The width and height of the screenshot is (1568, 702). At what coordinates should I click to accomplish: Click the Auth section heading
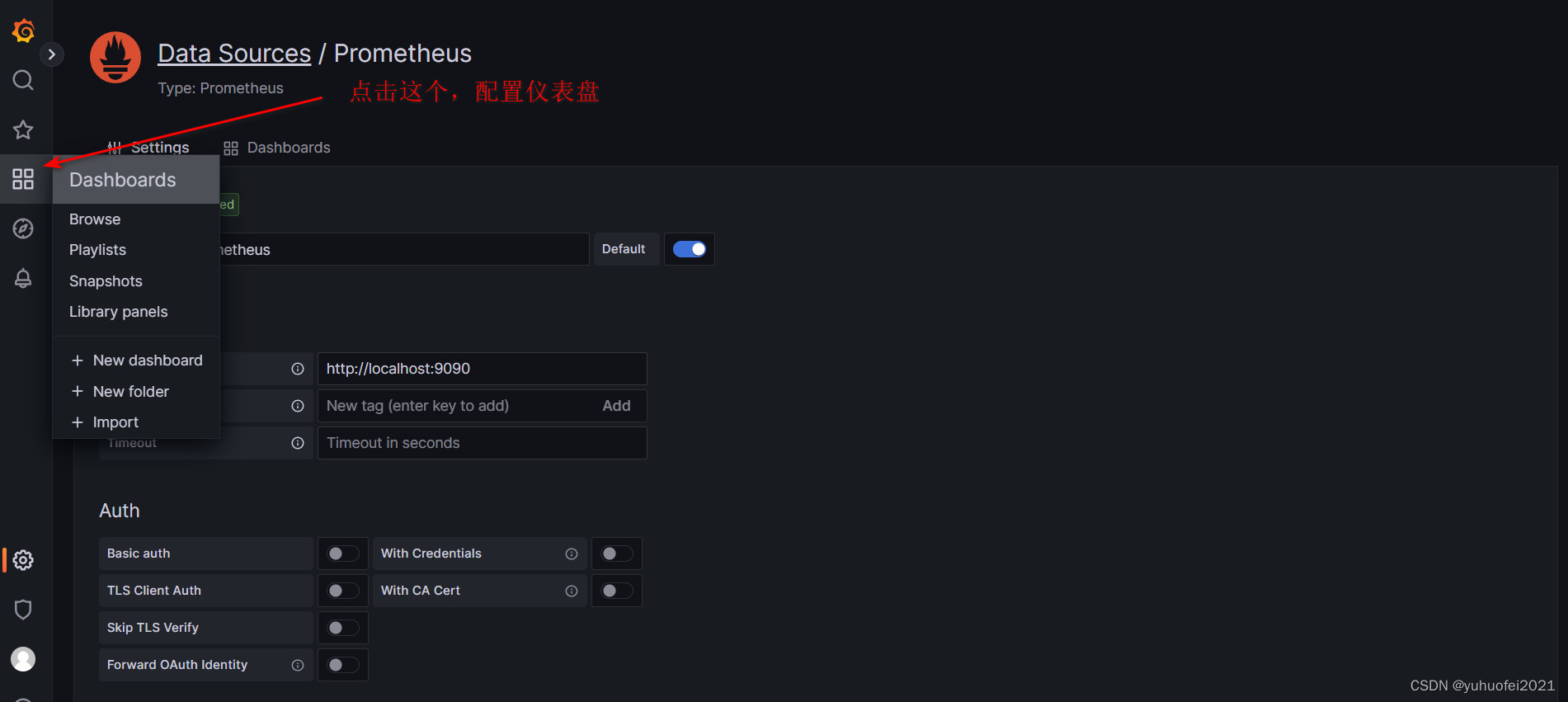pos(120,511)
